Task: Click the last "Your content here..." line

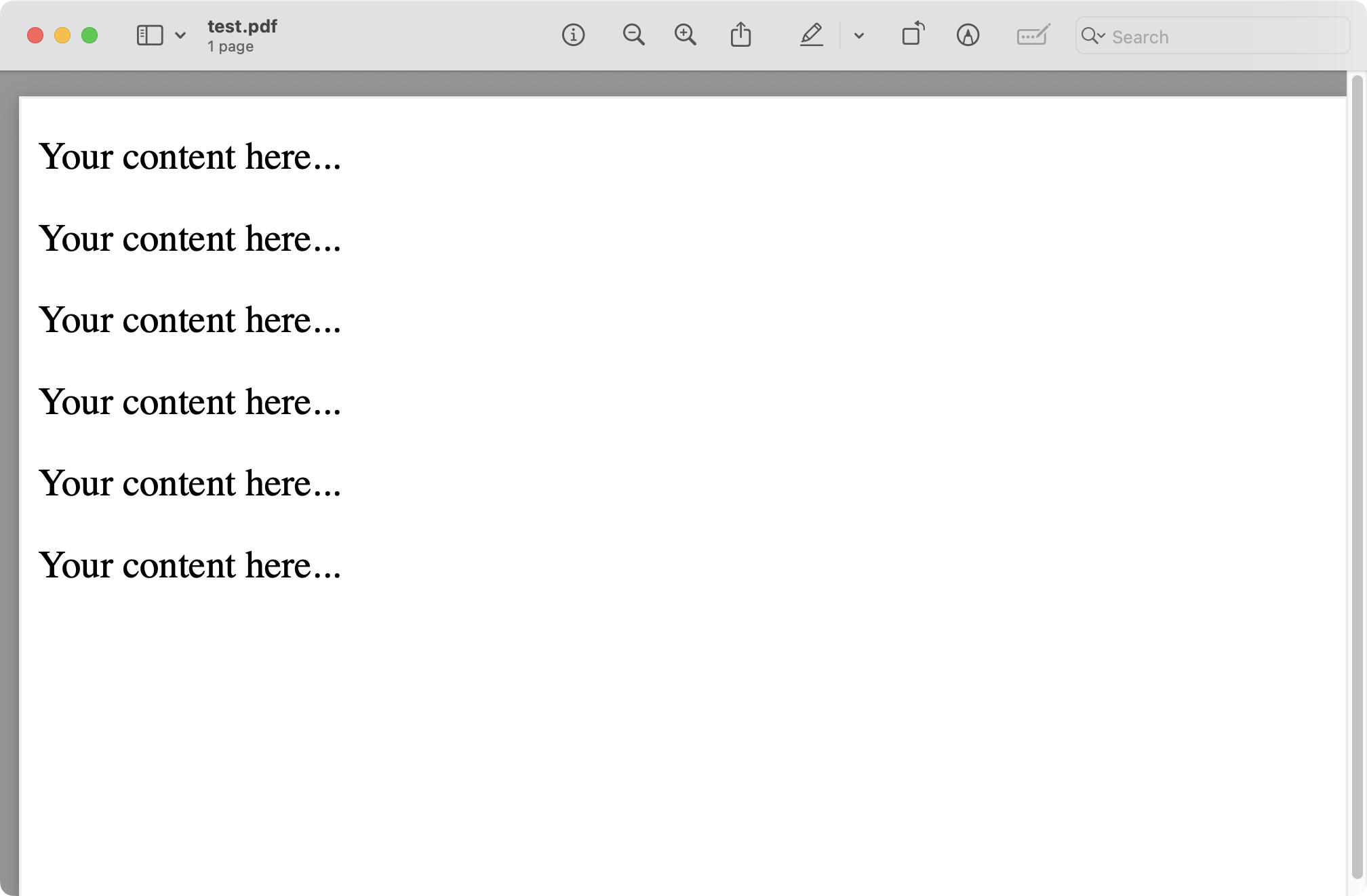Action: pyautogui.click(x=190, y=565)
